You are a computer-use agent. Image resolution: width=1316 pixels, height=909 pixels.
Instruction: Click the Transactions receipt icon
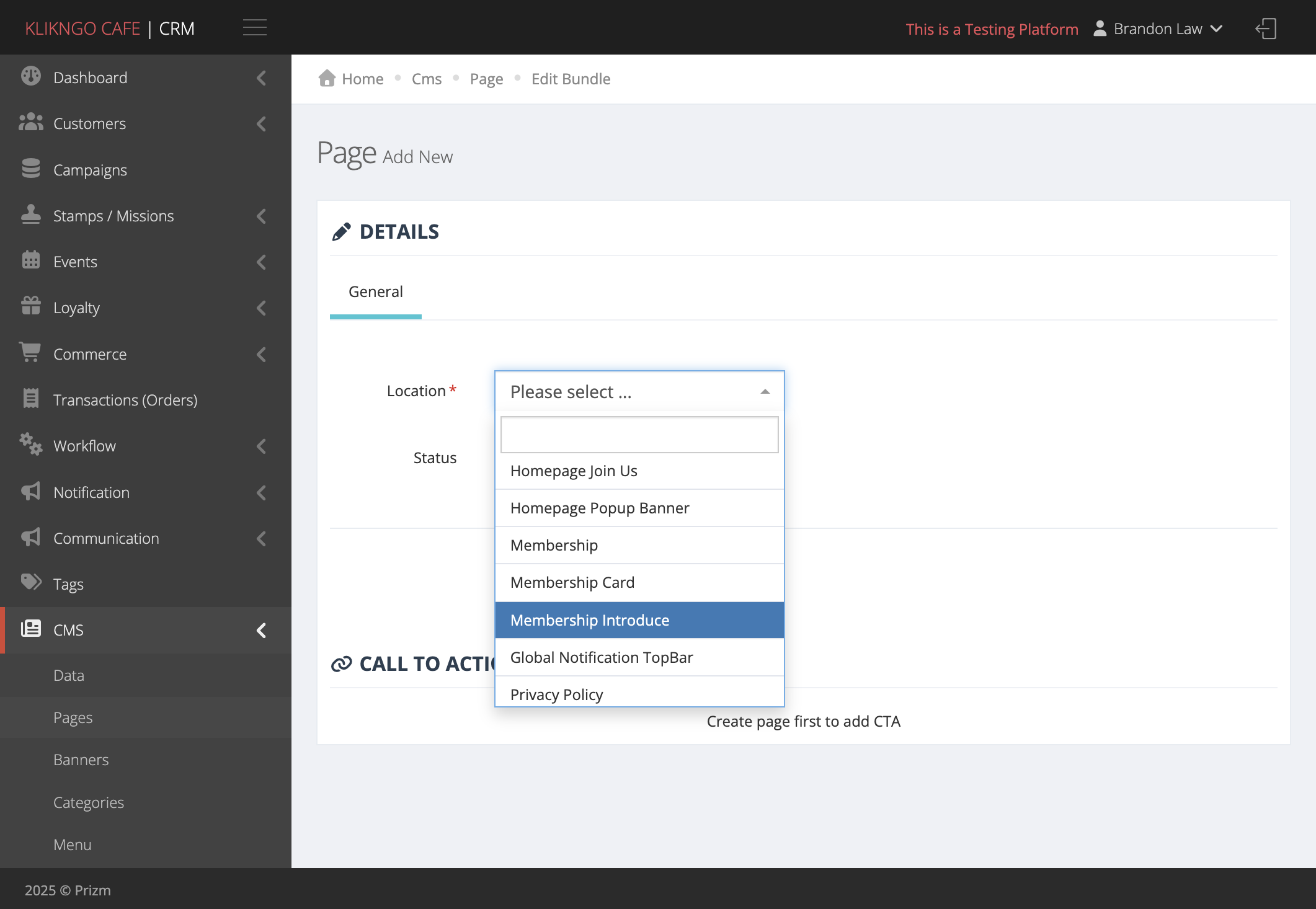click(x=30, y=399)
